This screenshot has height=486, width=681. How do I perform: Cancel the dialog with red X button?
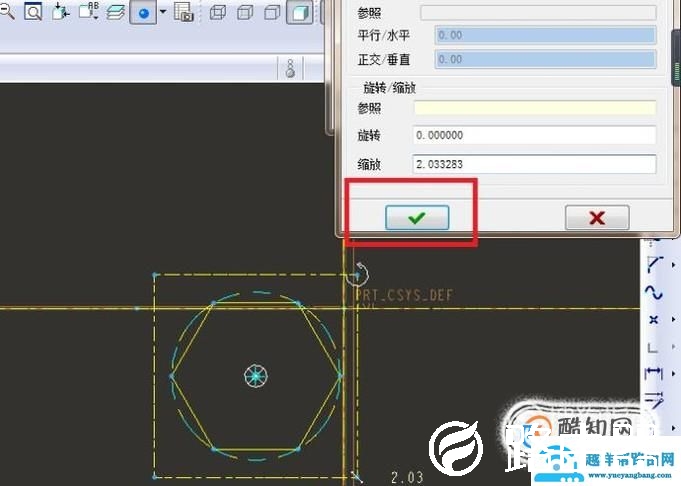[x=597, y=217]
